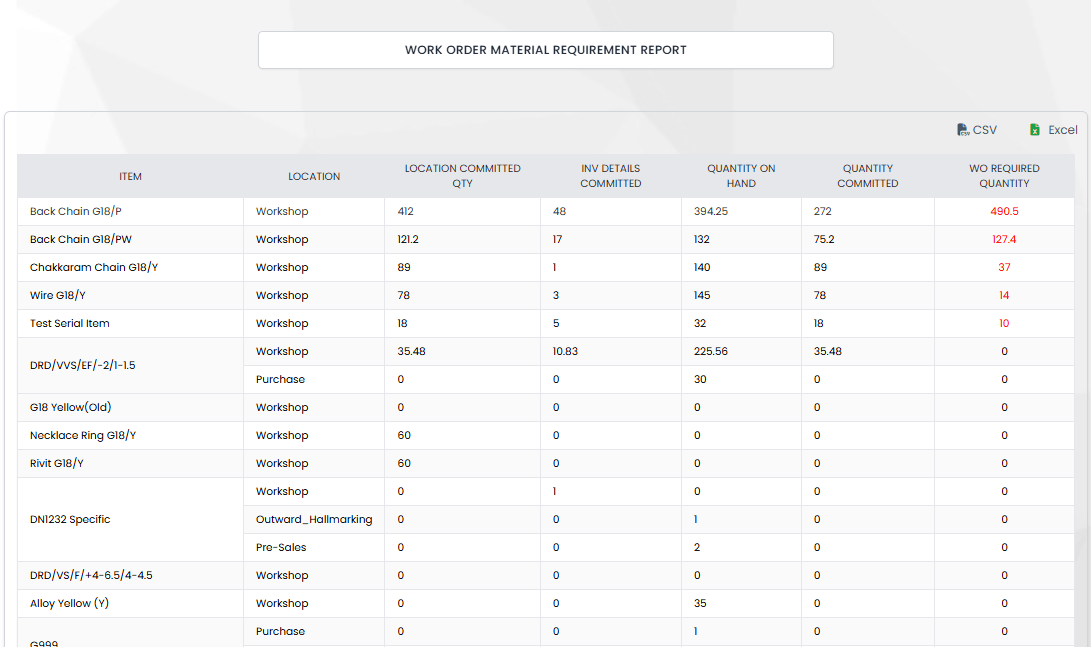Click Location Committed Qty column header
This screenshot has height=647, width=1091.
(462, 176)
